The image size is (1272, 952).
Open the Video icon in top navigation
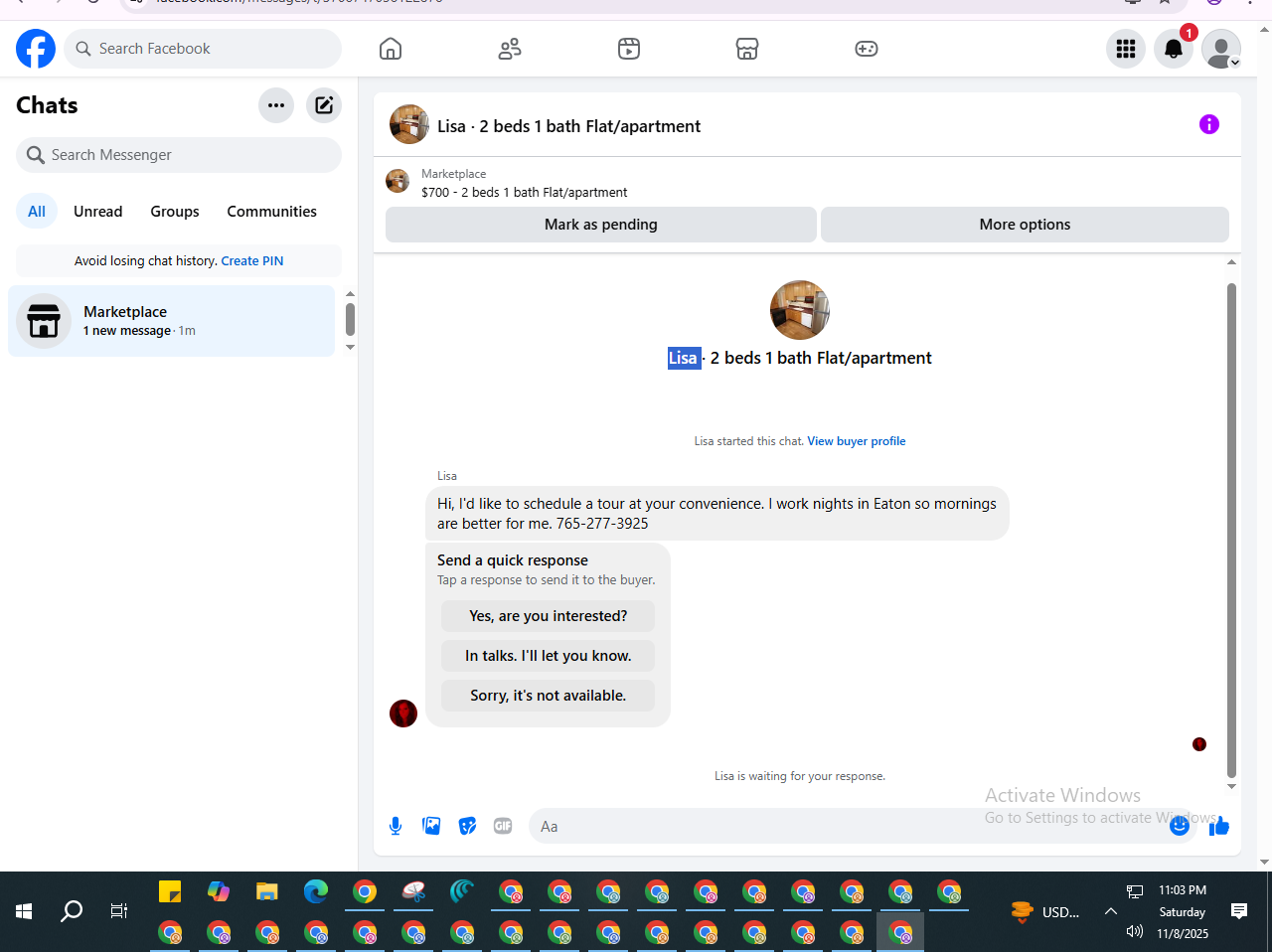point(629,49)
